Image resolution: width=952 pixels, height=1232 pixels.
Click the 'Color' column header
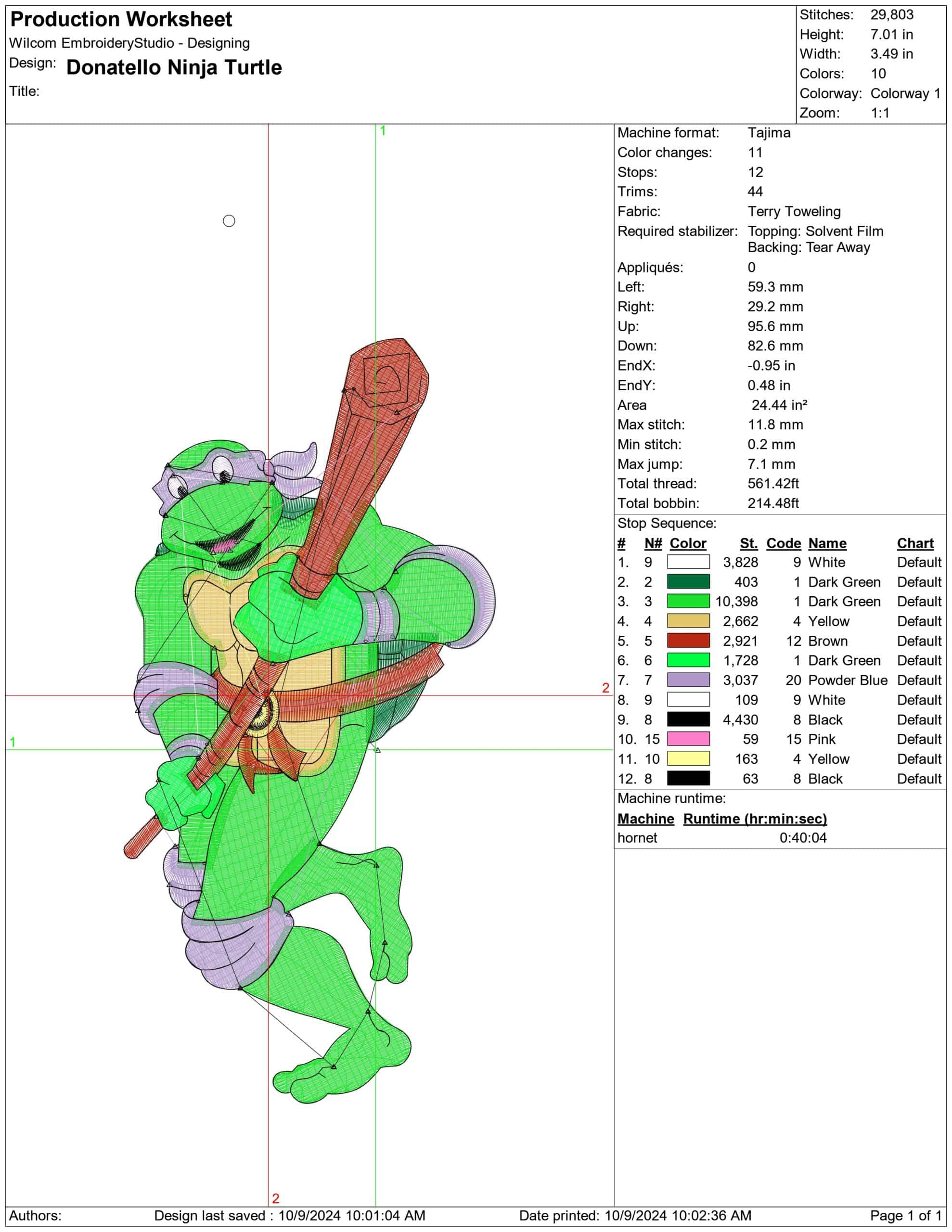tap(688, 543)
